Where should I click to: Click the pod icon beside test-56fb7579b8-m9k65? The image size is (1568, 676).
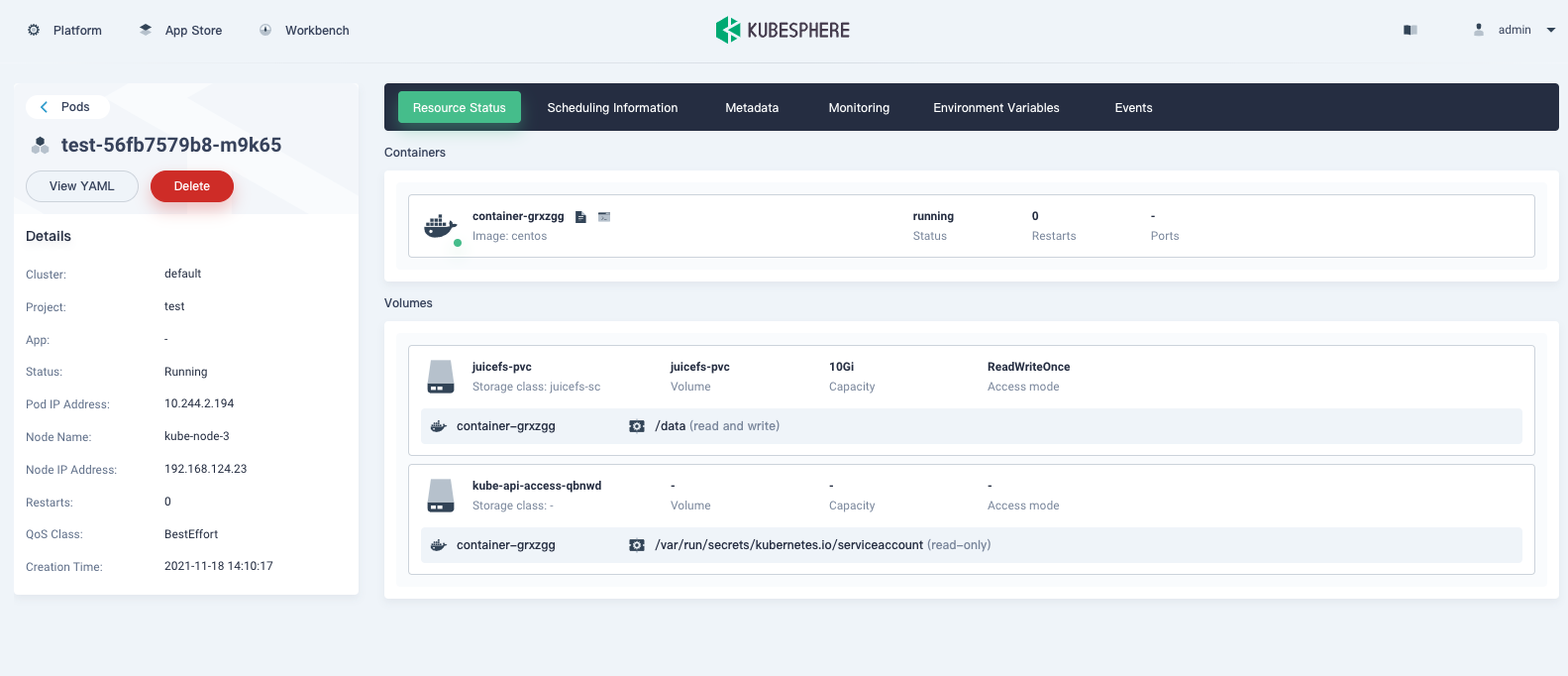pyautogui.click(x=41, y=146)
